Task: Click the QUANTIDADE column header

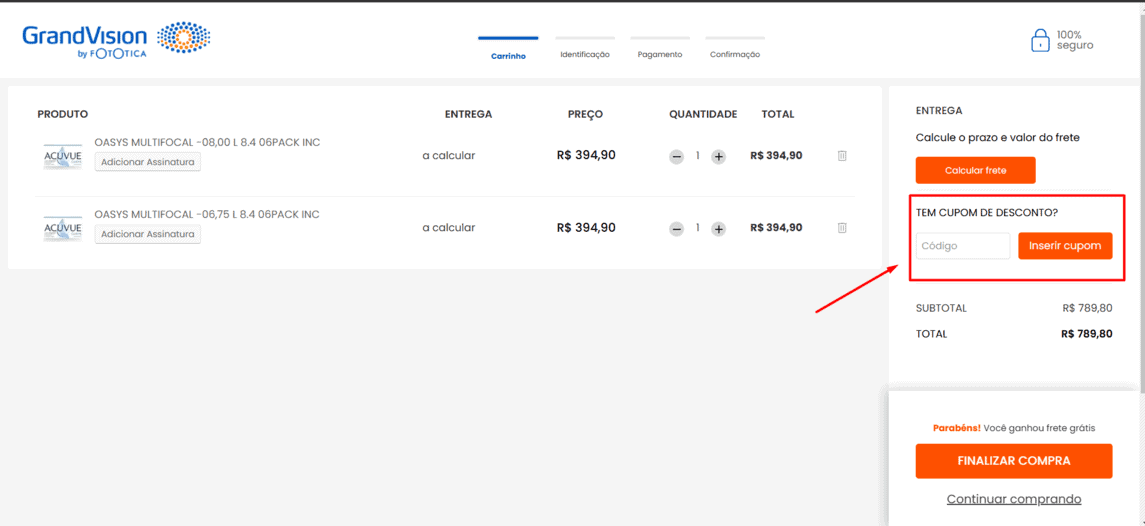Action: point(703,114)
